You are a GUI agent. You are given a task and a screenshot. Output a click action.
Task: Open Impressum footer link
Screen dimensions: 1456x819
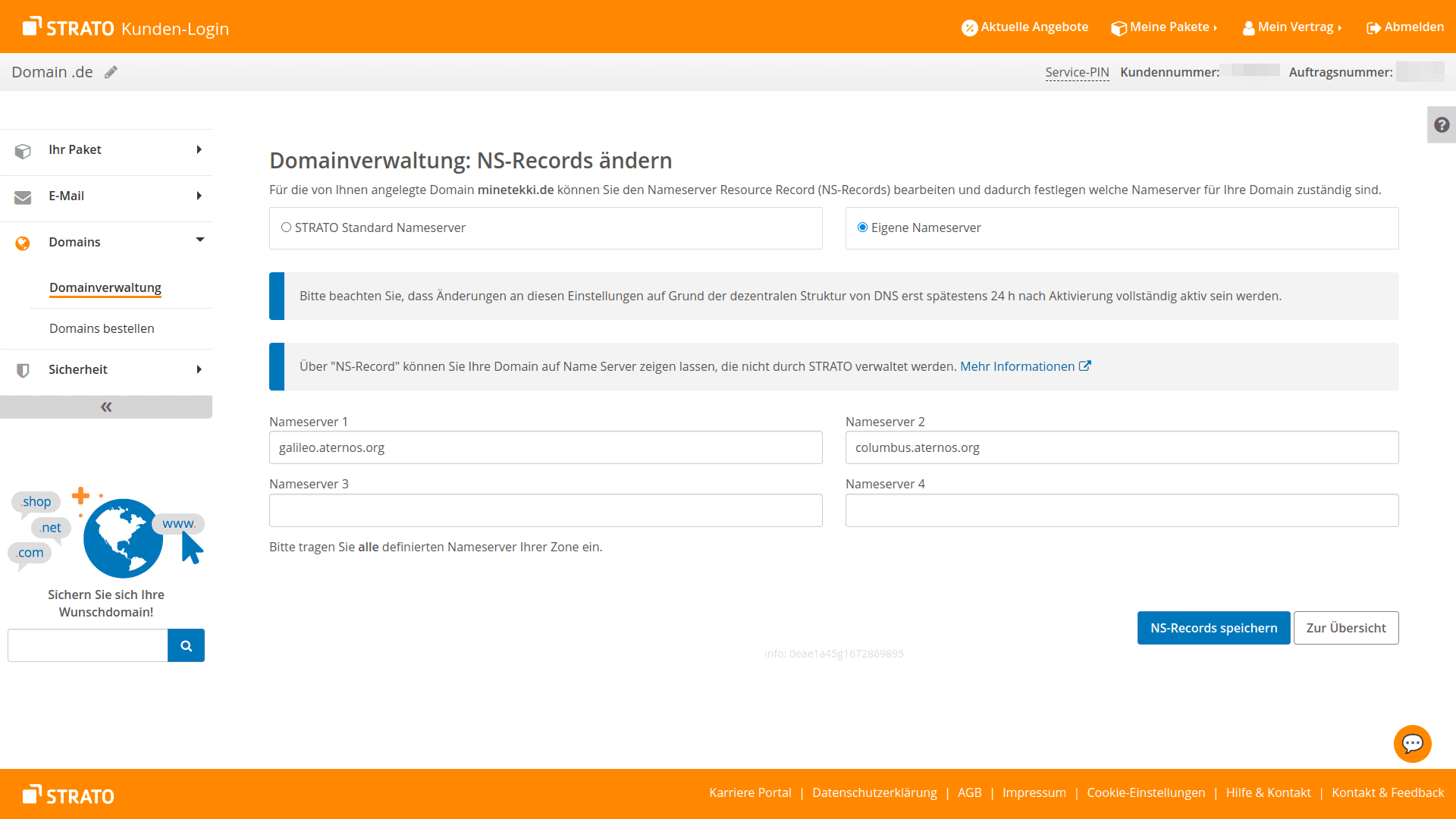(x=1034, y=792)
